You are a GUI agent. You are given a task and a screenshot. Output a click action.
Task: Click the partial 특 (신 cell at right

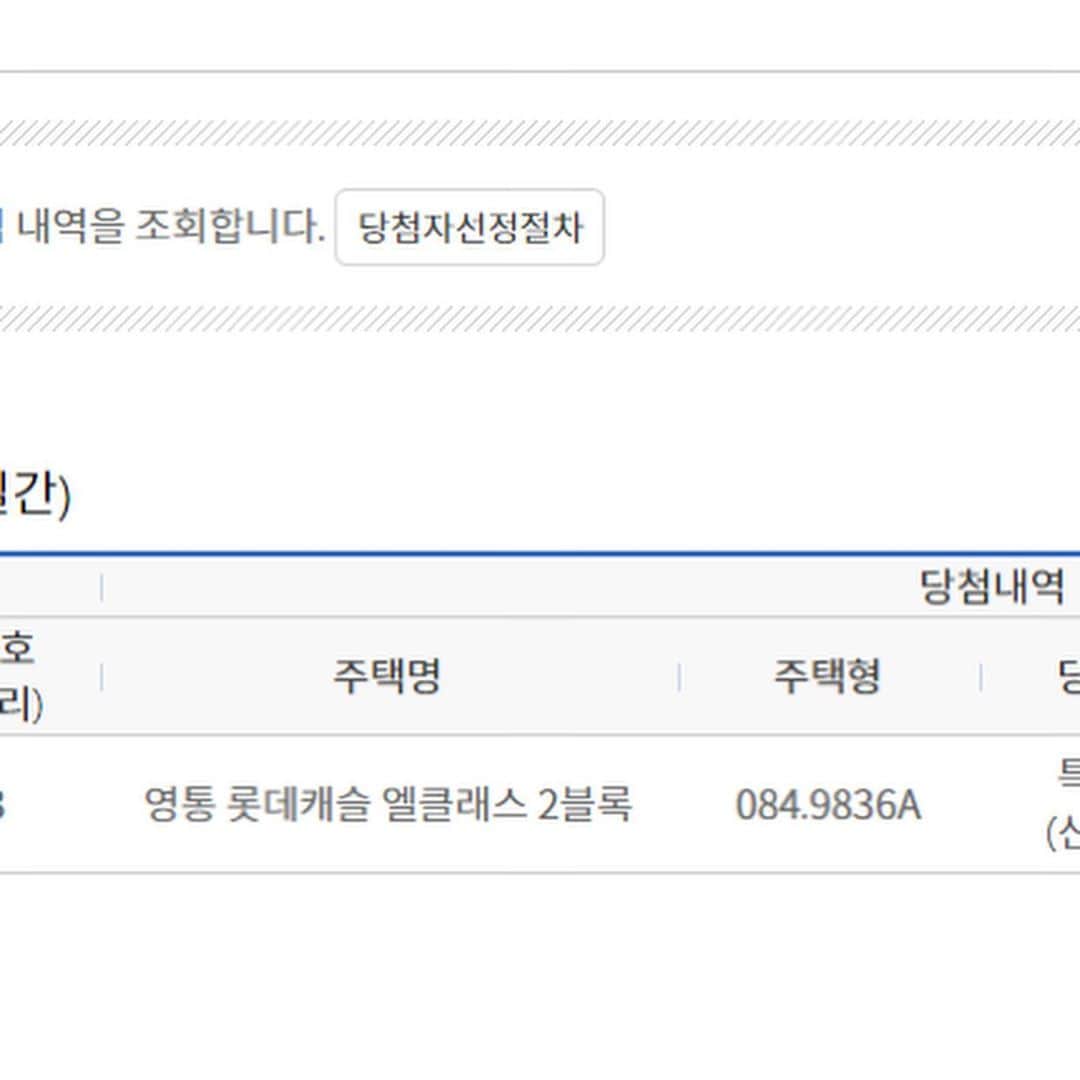pyautogui.click(x=1063, y=804)
